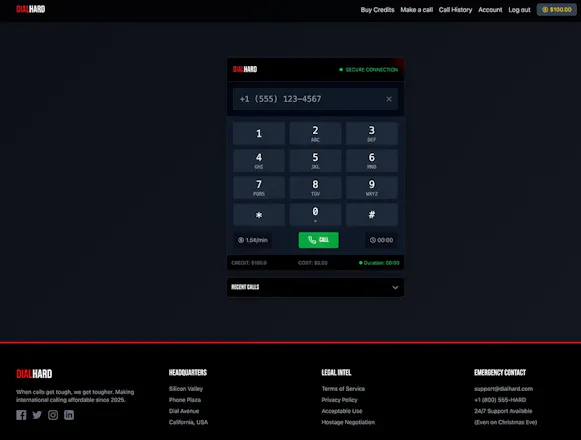The image size is (581, 440).
Task: Tap keypad digit 7 PQRS
Action: (x=259, y=188)
